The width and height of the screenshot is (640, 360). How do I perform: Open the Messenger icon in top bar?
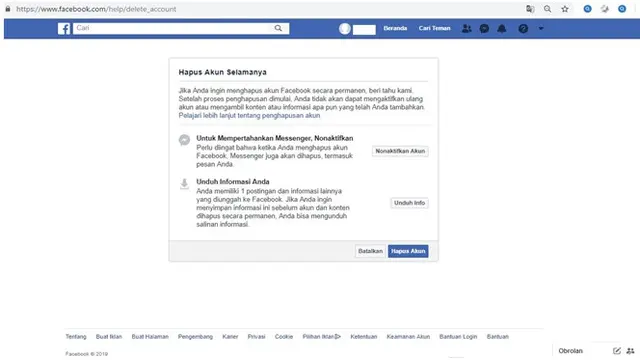[484, 29]
